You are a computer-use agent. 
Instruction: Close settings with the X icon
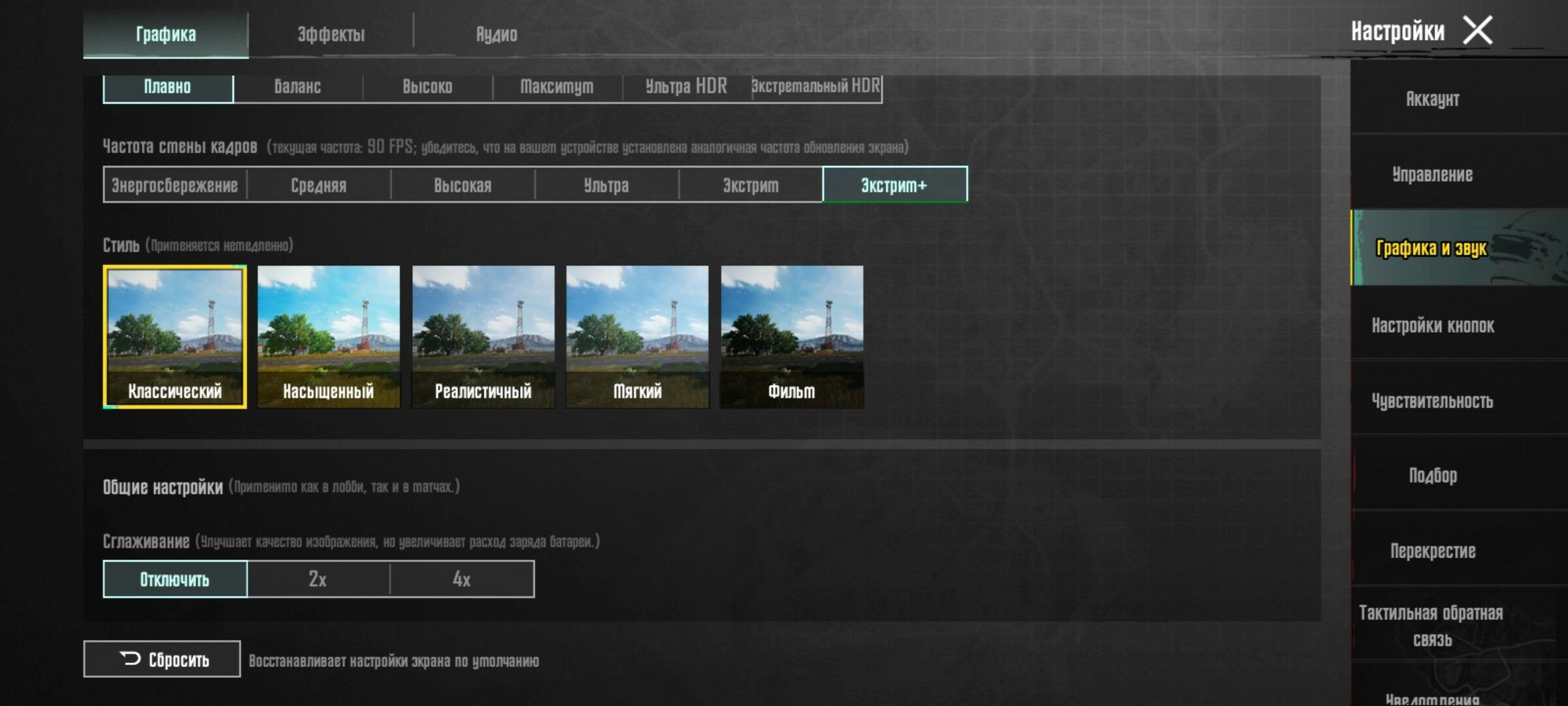tap(1477, 31)
